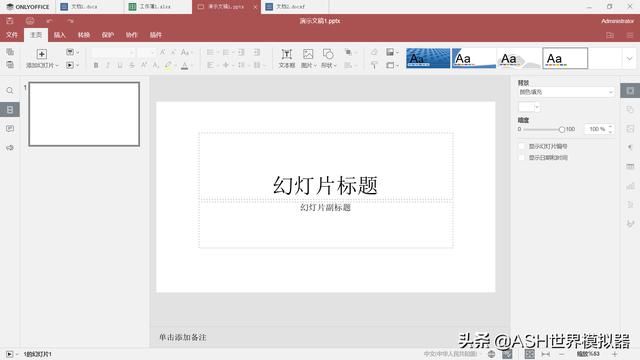Viewport: 640px width, 360px height.
Task: Expand the slide themes gallery
Action: [x=629, y=58]
